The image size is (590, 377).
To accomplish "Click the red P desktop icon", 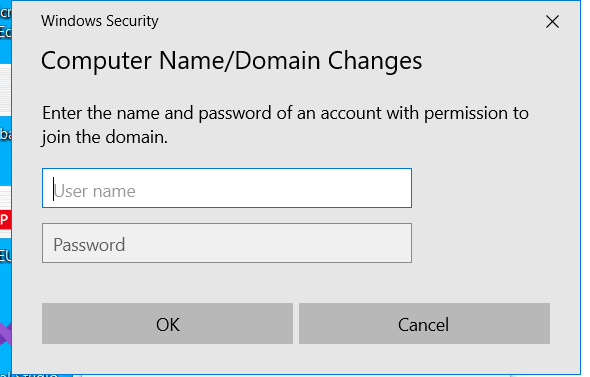I will pyautogui.click(x=5, y=220).
